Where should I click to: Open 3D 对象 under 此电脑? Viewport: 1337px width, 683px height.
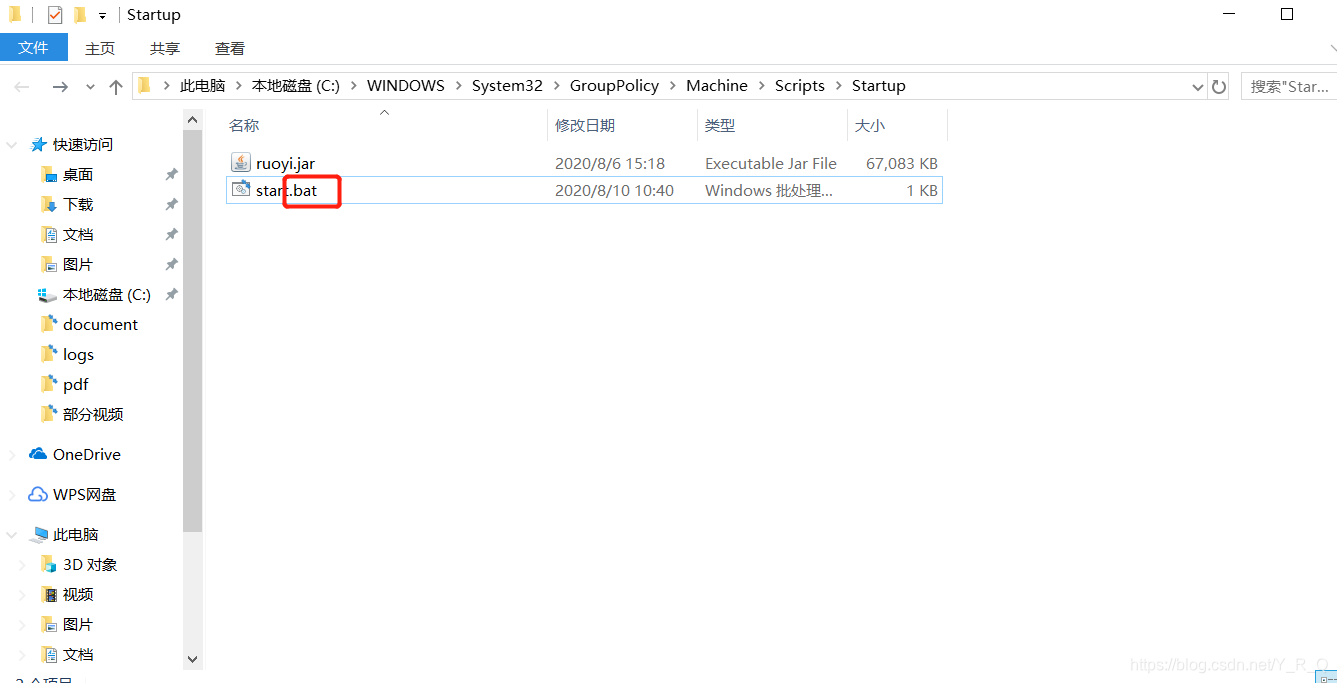90,565
